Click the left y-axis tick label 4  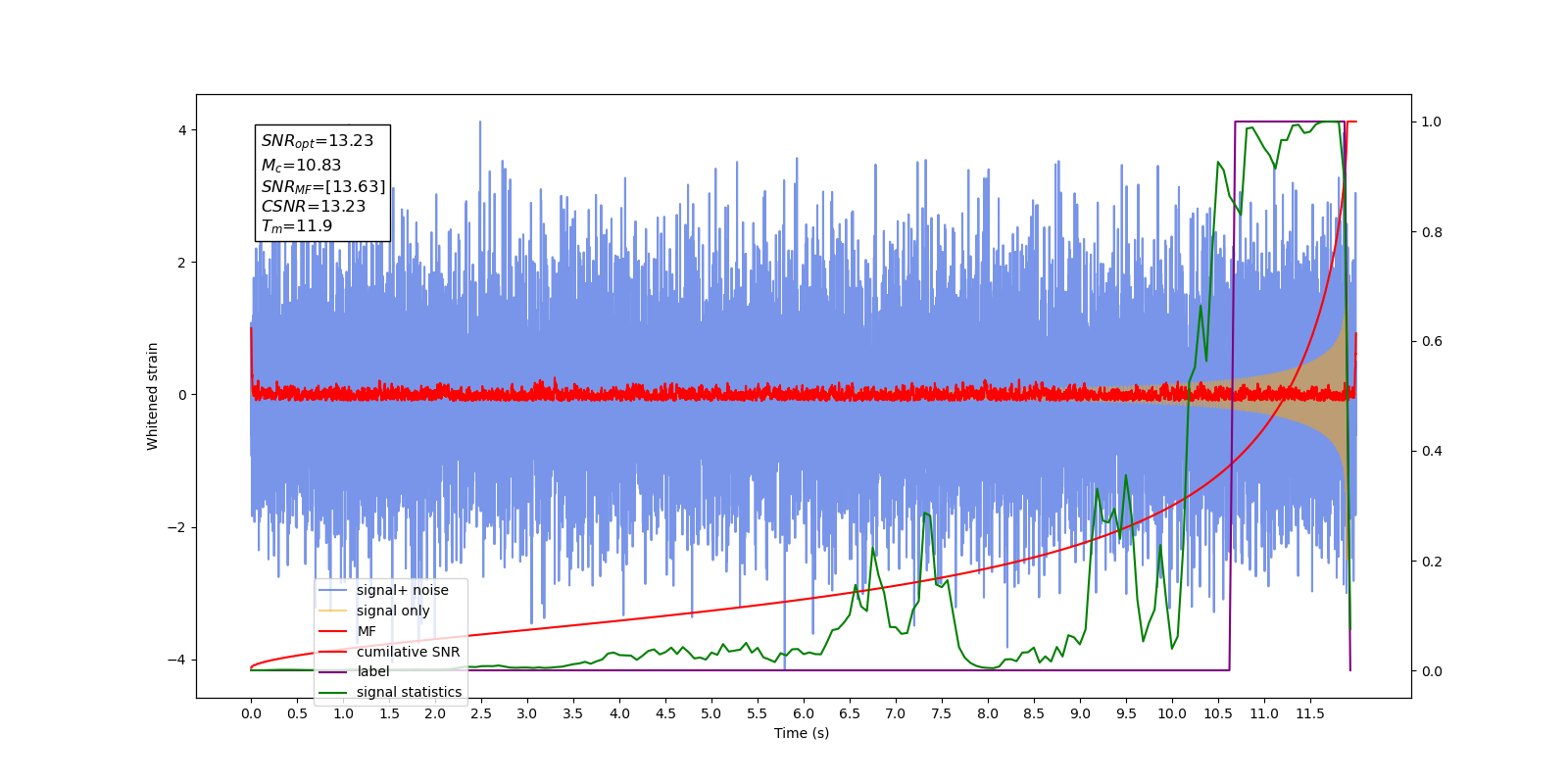pyautogui.click(x=182, y=130)
